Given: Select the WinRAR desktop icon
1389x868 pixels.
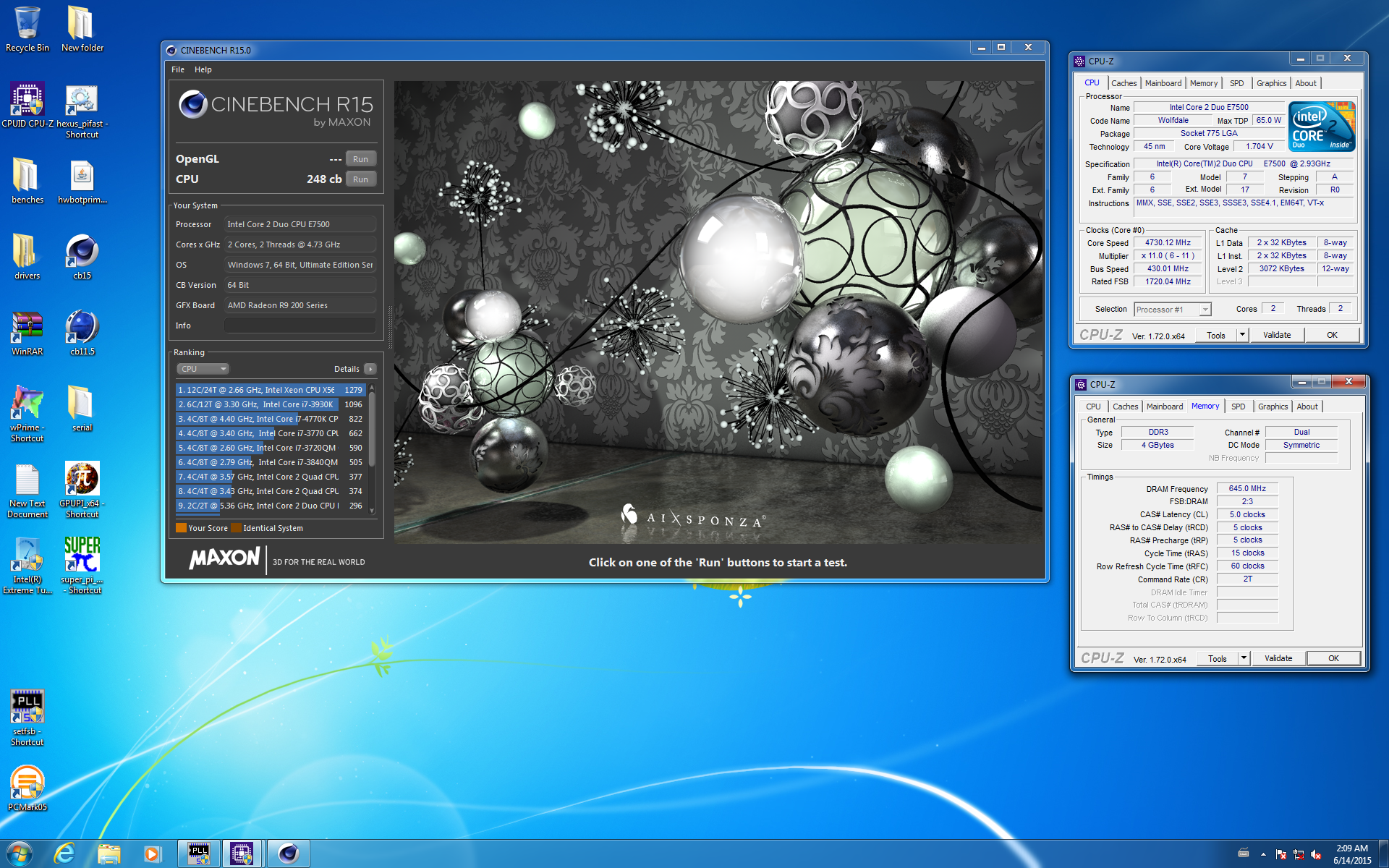Looking at the screenshot, I should [x=27, y=333].
